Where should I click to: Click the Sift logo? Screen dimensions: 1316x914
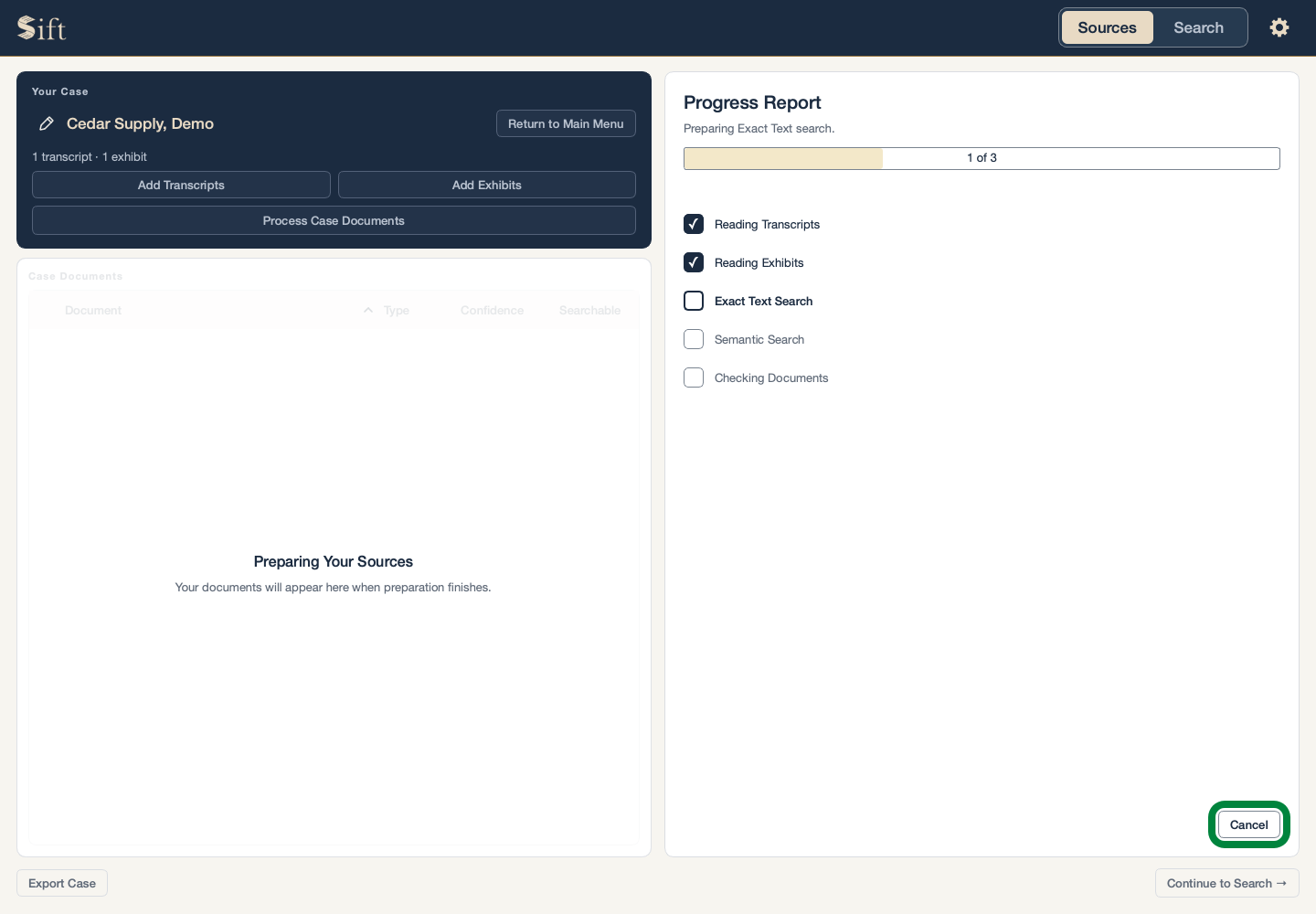click(42, 28)
